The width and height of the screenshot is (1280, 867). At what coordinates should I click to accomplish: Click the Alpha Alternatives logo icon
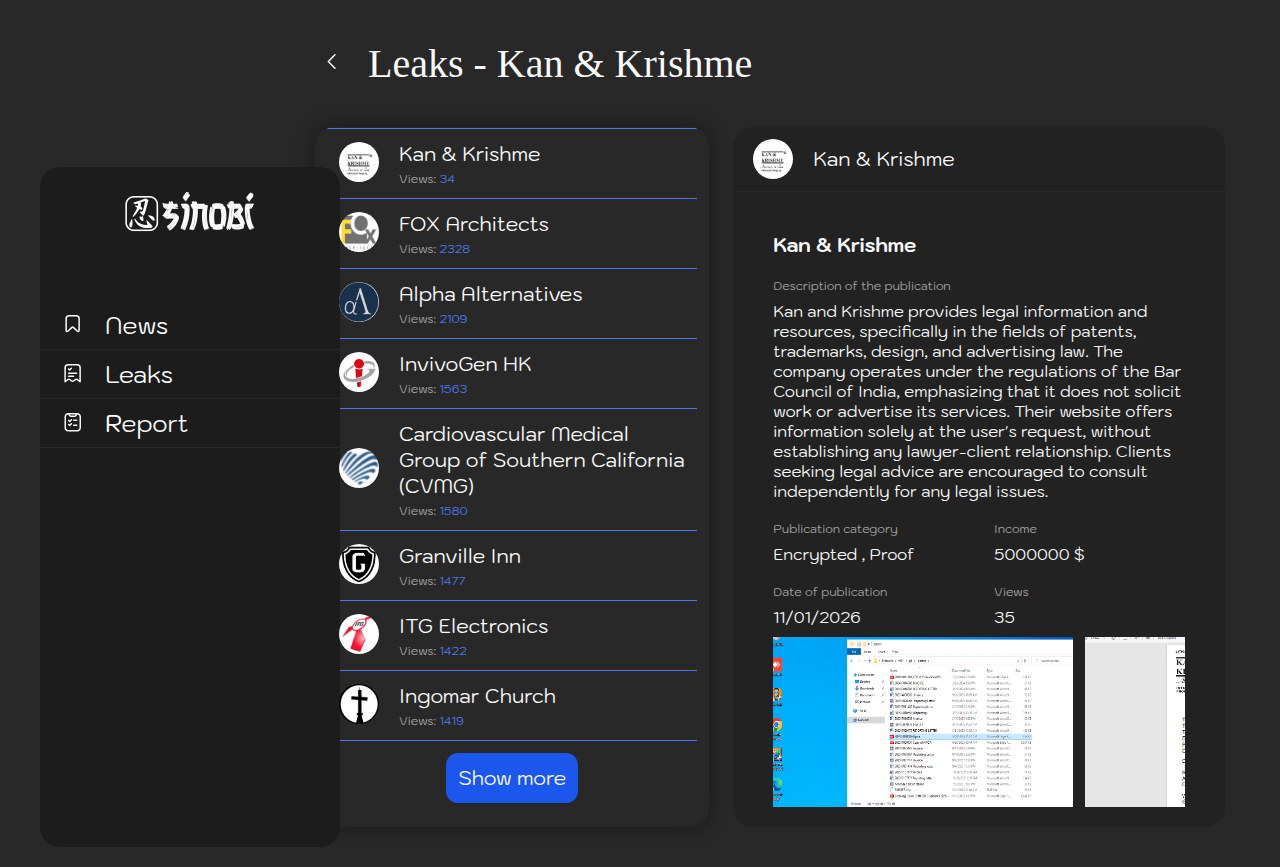(359, 302)
